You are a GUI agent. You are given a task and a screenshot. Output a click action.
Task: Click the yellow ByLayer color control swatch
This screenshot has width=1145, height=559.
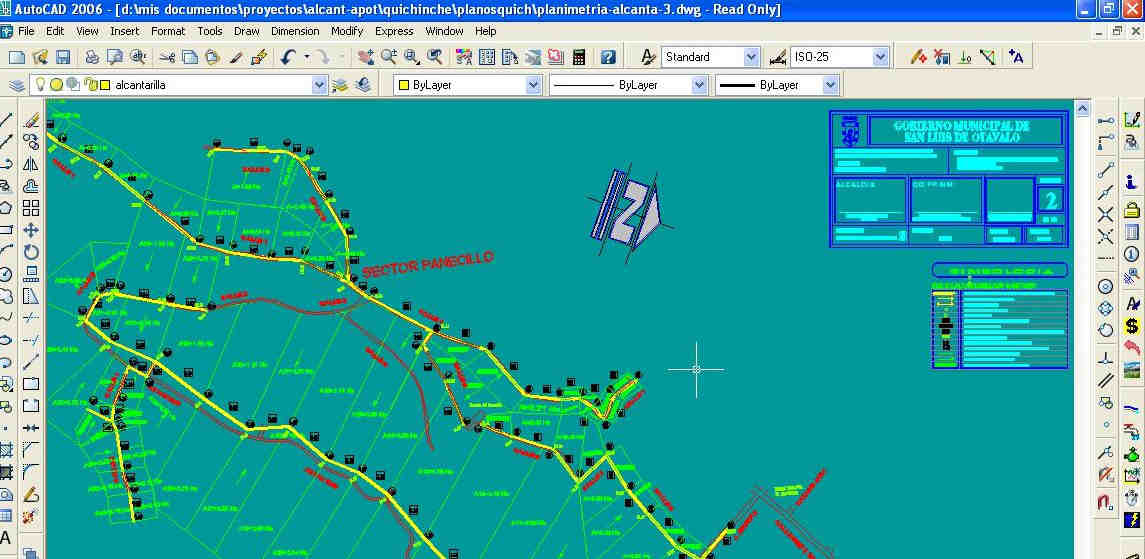pos(404,85)
